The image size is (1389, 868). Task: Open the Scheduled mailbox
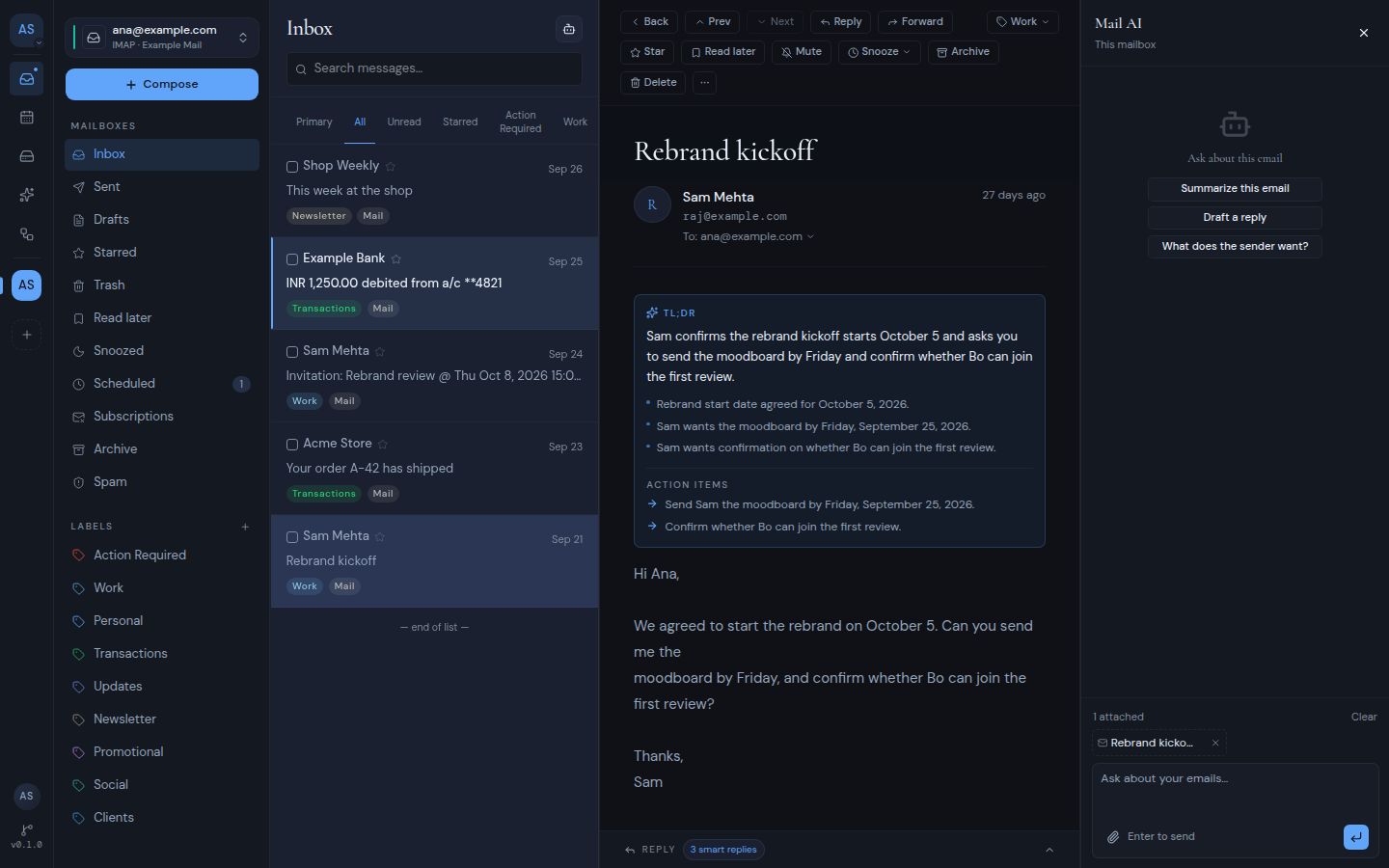(x=162, y=384)
